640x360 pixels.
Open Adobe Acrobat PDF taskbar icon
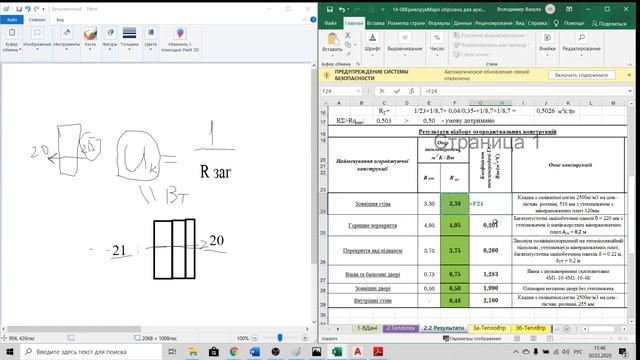[x=378, y=351]
